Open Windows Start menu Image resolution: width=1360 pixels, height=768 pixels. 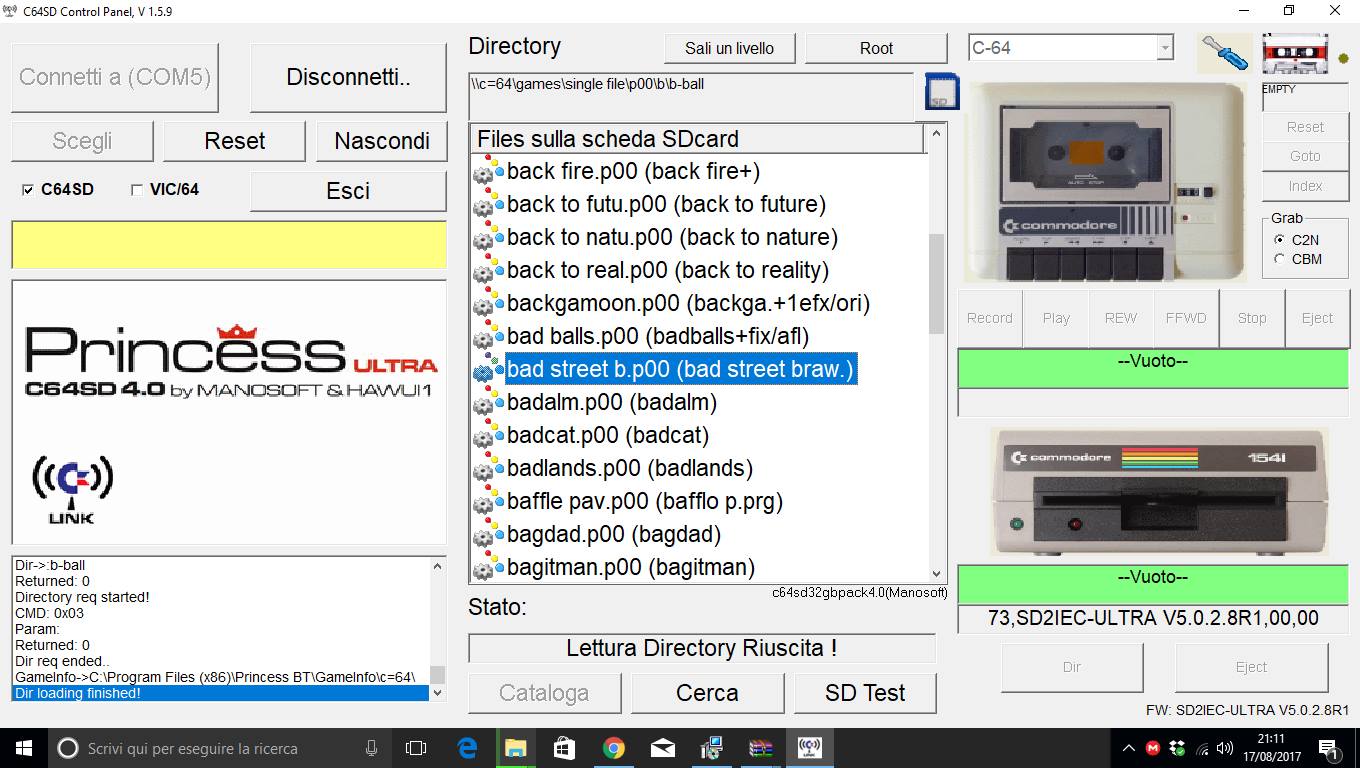point(23,748)
